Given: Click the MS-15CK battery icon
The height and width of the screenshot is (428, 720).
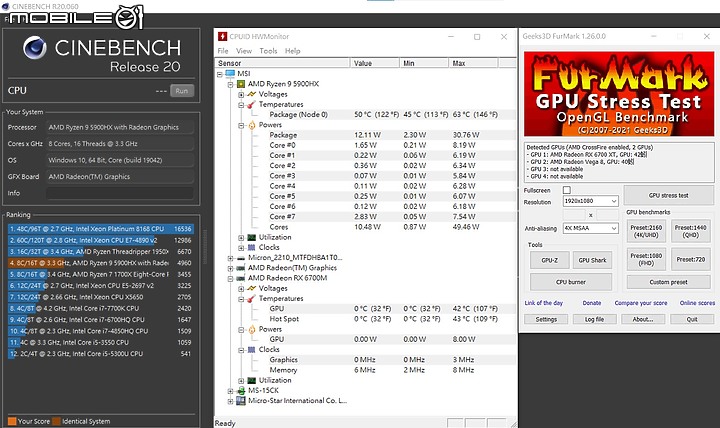Looking at the screenshot, I should pos(241,391).
